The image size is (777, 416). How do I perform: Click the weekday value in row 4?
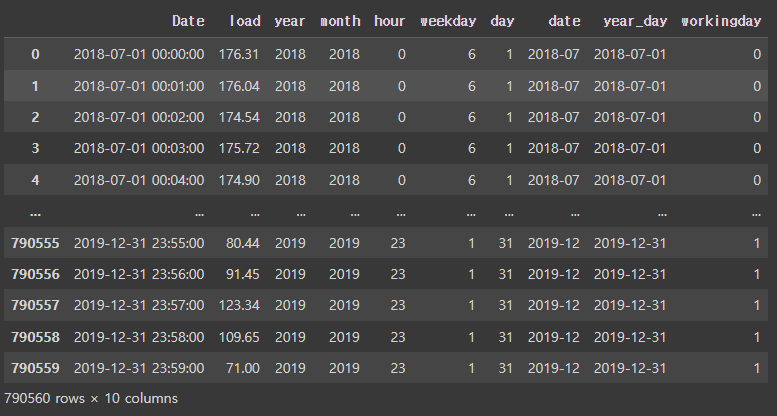[x=471, y=180]
